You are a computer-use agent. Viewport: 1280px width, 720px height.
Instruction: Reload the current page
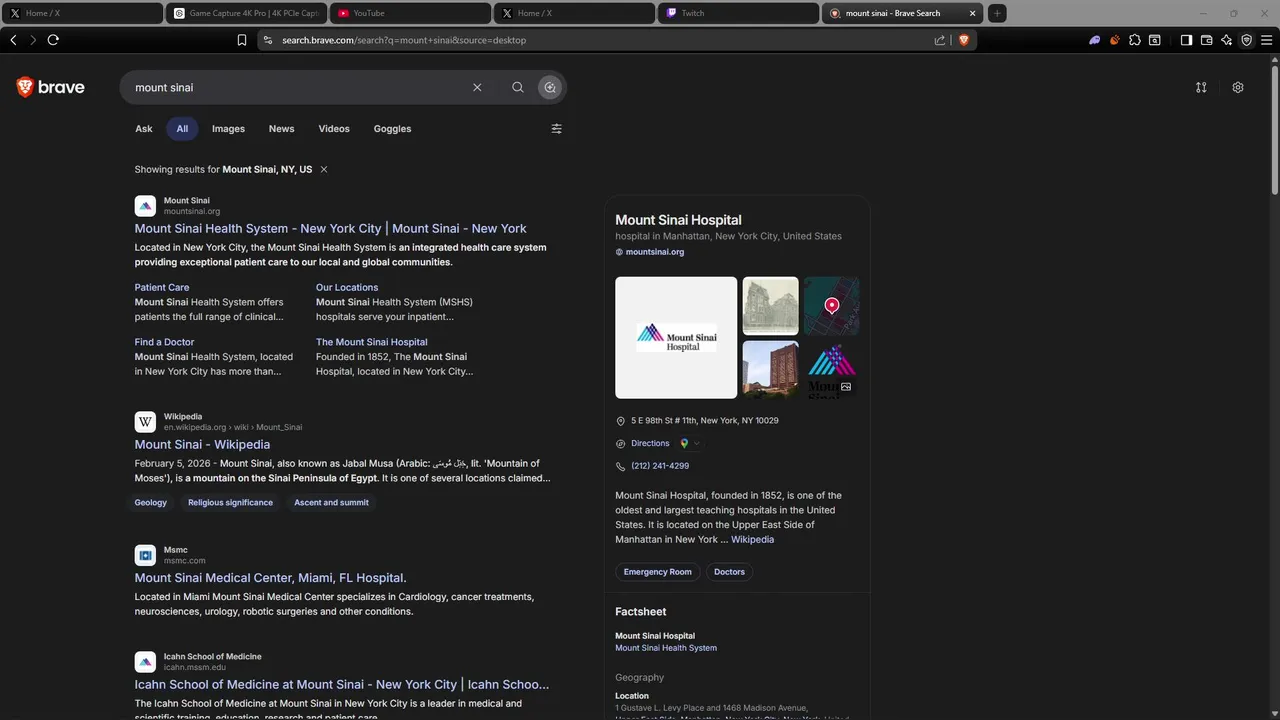pyautogui.click(x=53, y=40)
